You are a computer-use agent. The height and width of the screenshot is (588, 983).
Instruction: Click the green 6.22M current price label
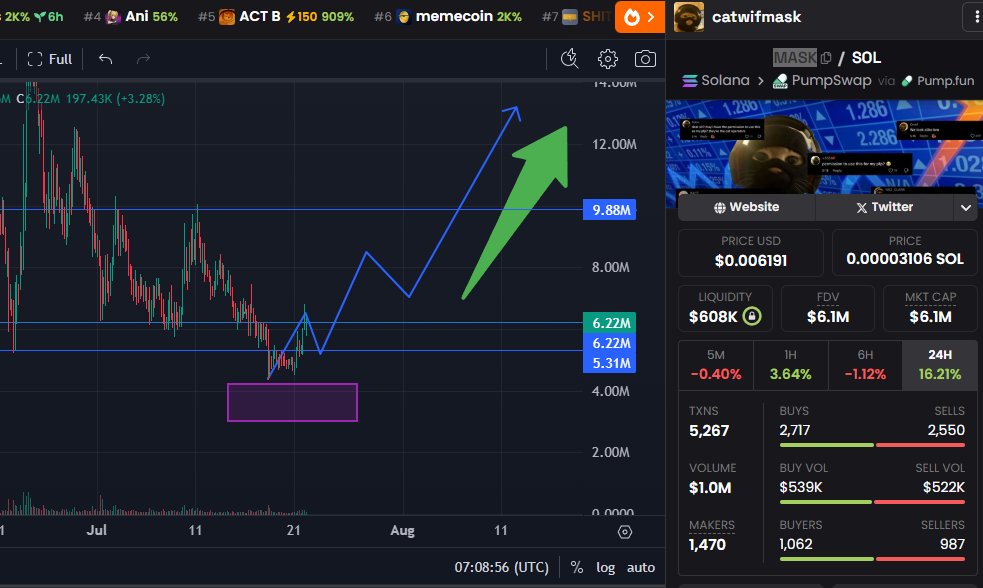click(610, 322)
